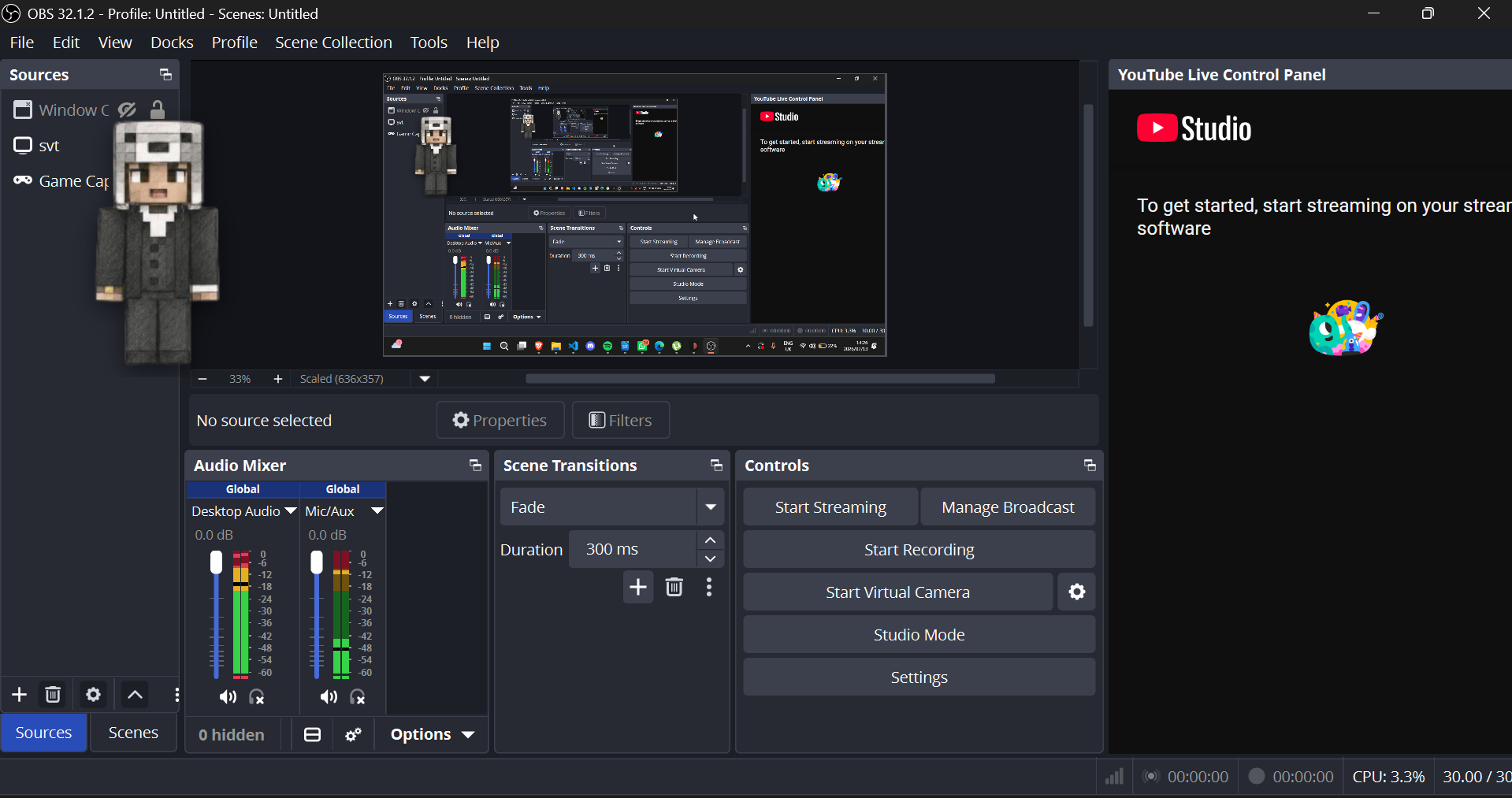The height and width of the screenshot is (798, 1512).
Task: Click the YouTube Studio logo
Action: (1194, 128)
